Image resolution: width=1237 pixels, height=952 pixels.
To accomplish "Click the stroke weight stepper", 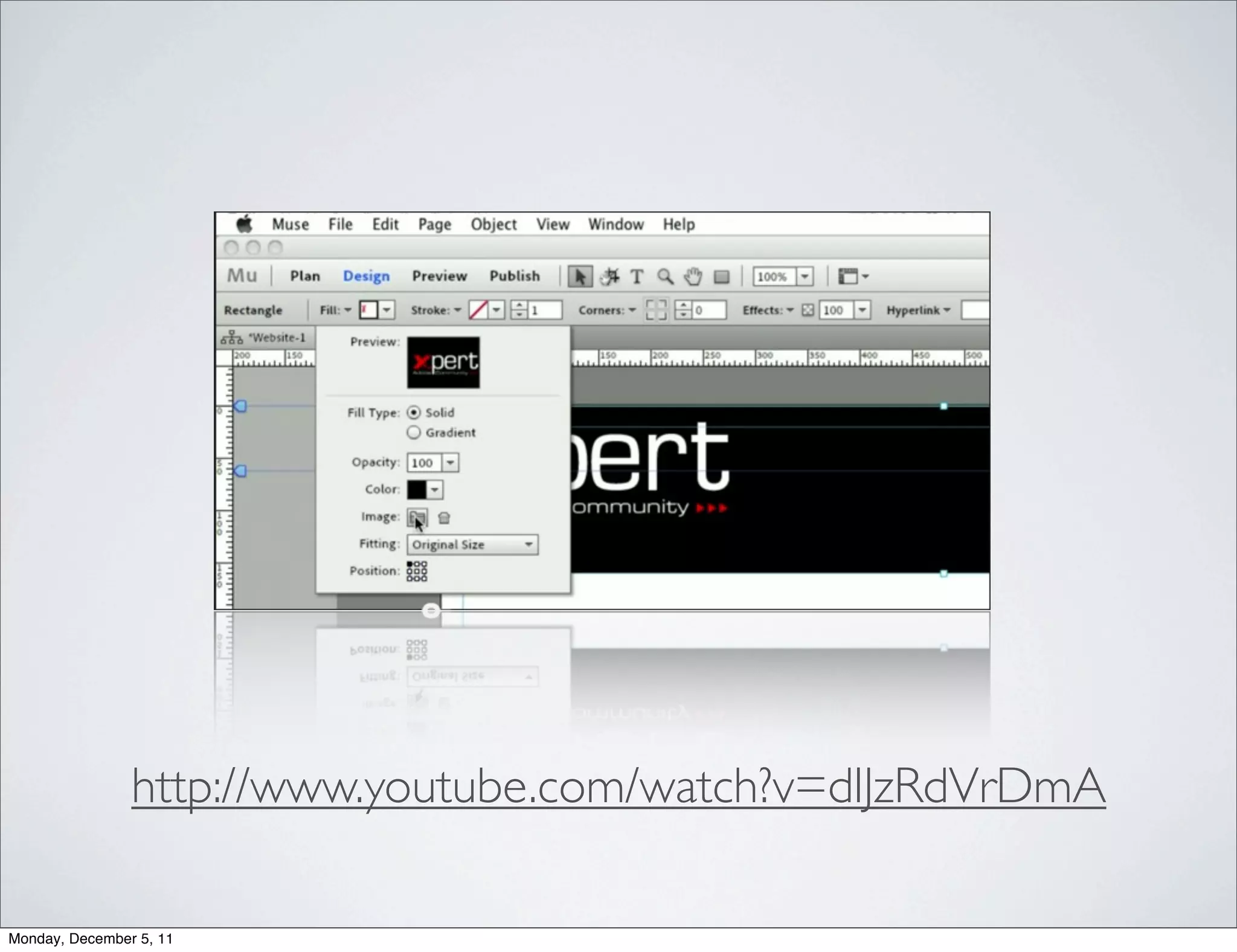I will coord(519,310).
